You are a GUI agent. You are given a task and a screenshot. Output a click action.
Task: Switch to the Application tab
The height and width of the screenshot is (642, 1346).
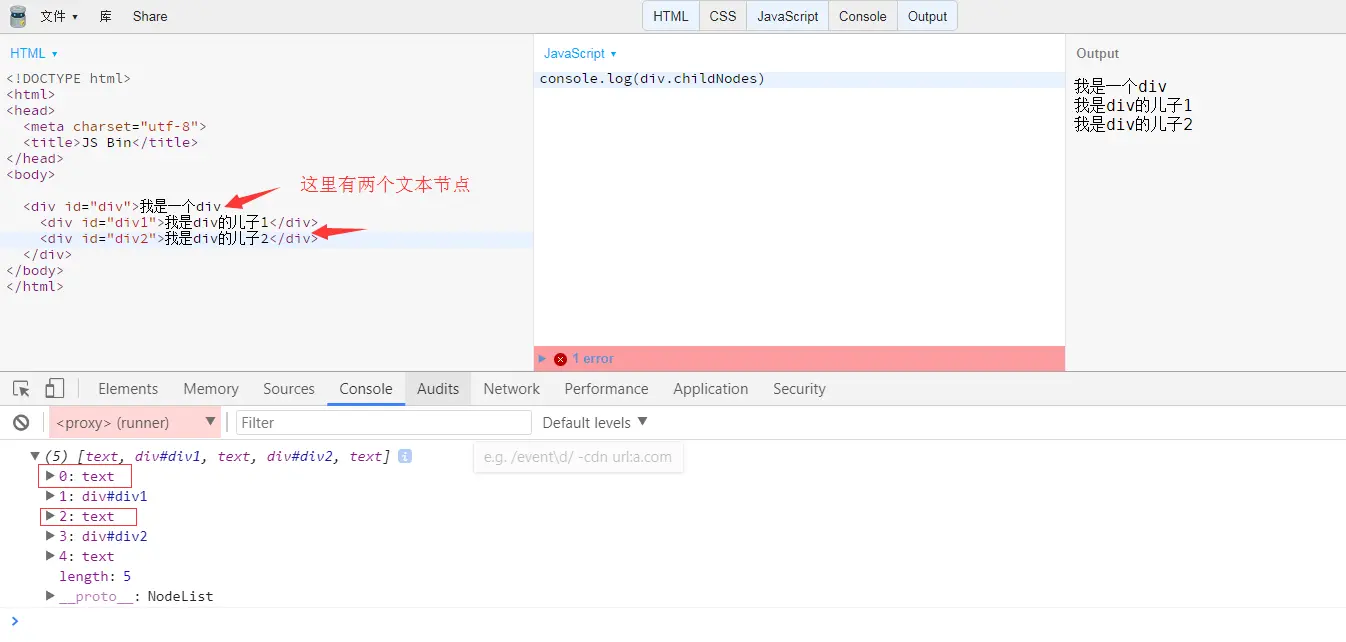710,389
